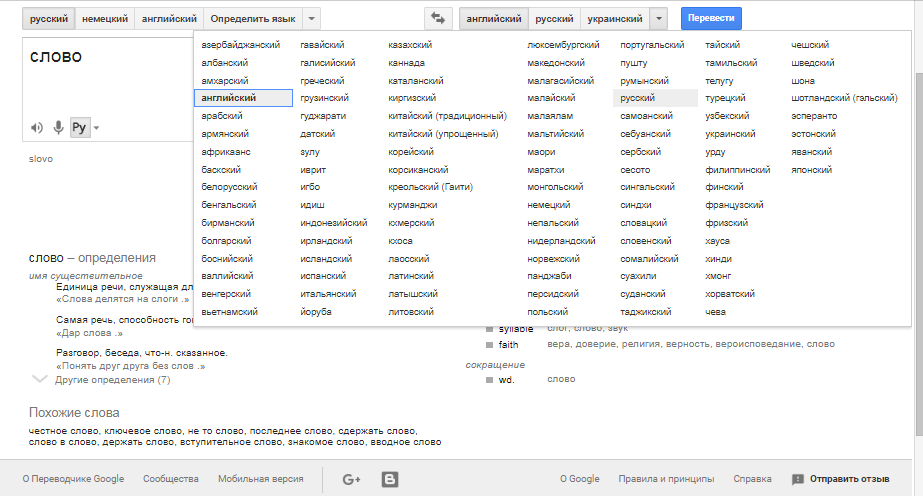This screenshot has width=923, height=496.
Task: Click the wd. abbreviation entry
Action: (506, 380)
